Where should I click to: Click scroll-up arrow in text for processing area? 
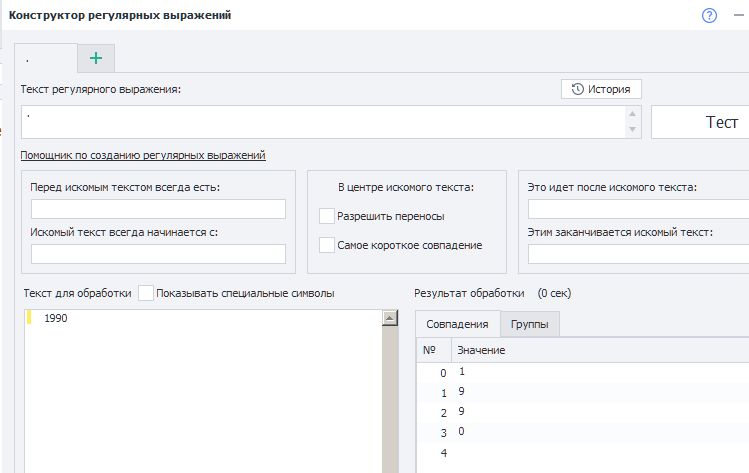tap(390, 318)
